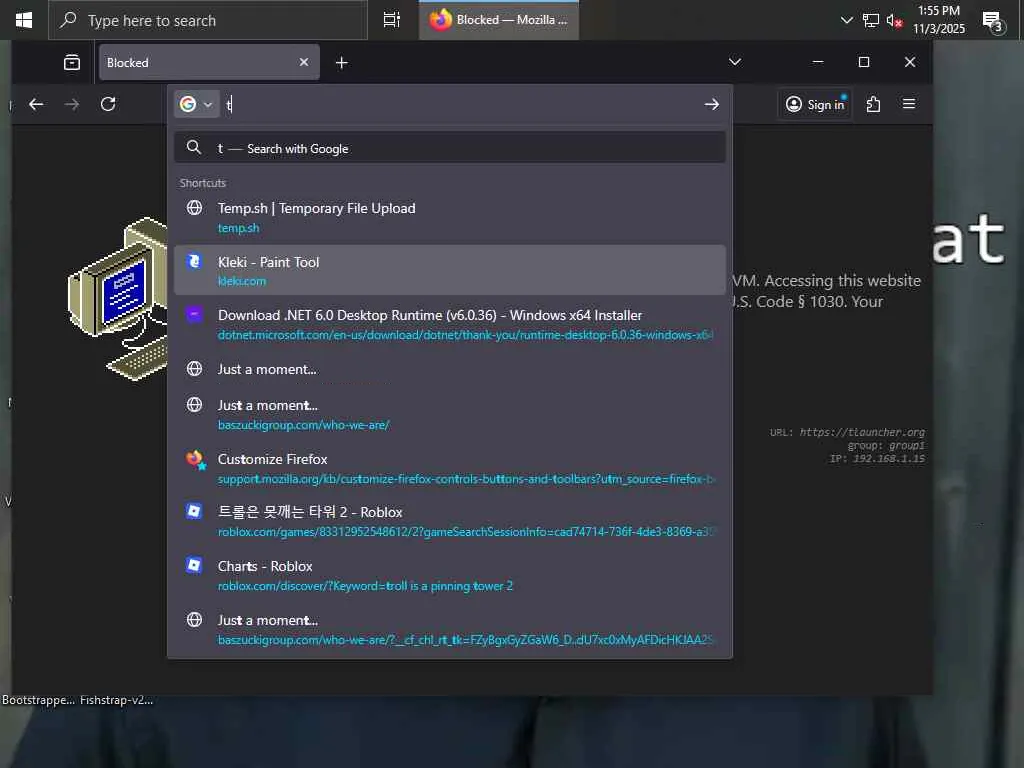Click the Bootstrappe... desktop item label
This screenshot has width=1024, height=768.
tap(38, 700)
